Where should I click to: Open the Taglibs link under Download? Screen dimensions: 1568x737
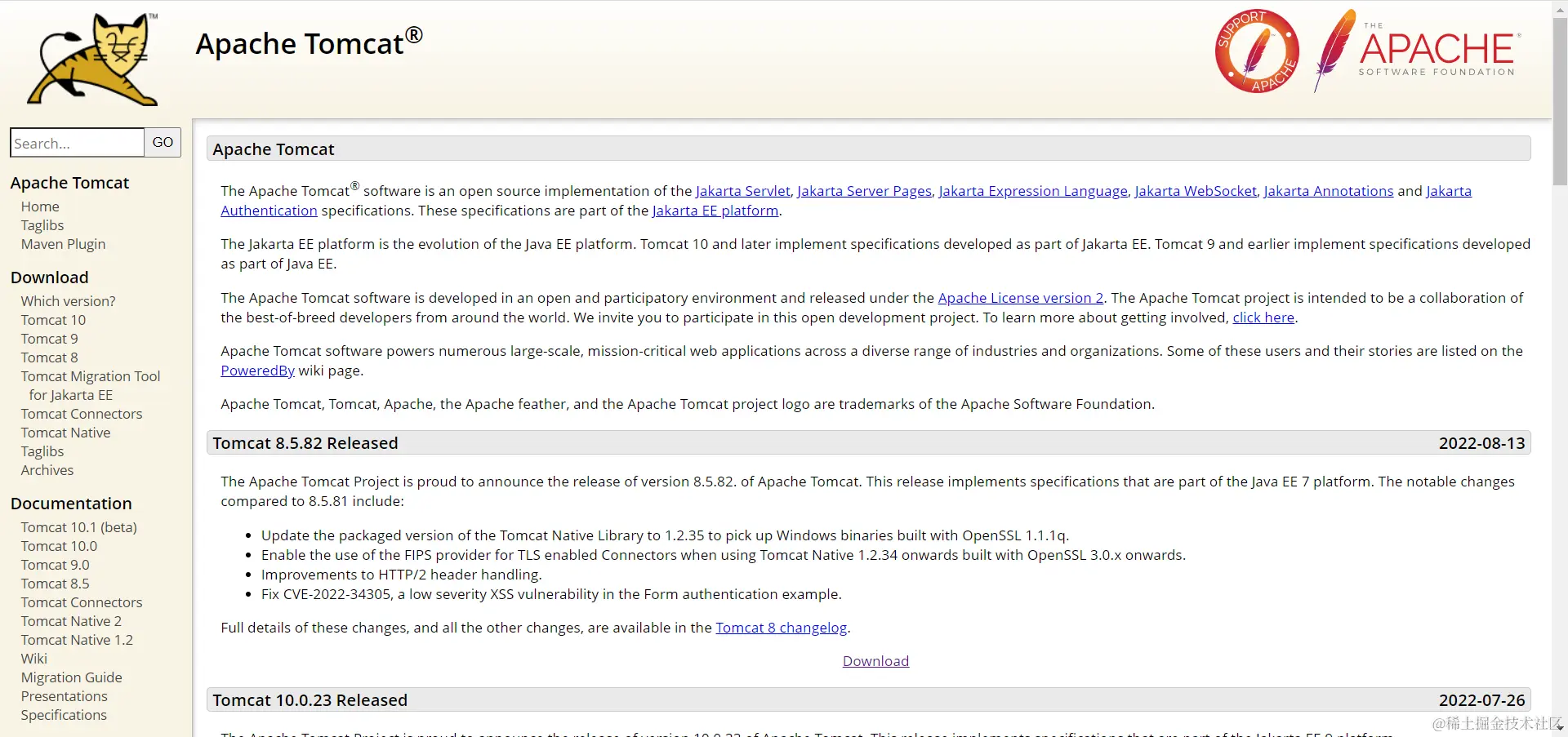[42, 451]
